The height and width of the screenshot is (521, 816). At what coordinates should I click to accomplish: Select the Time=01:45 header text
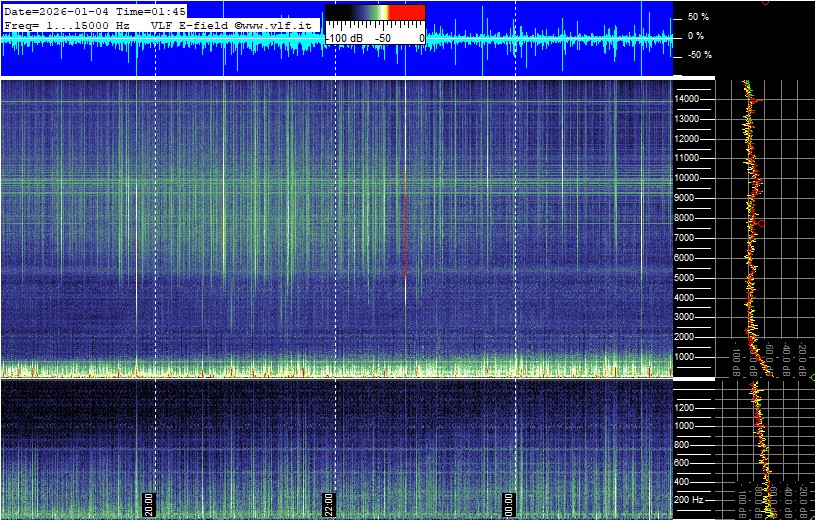[150, 11]
